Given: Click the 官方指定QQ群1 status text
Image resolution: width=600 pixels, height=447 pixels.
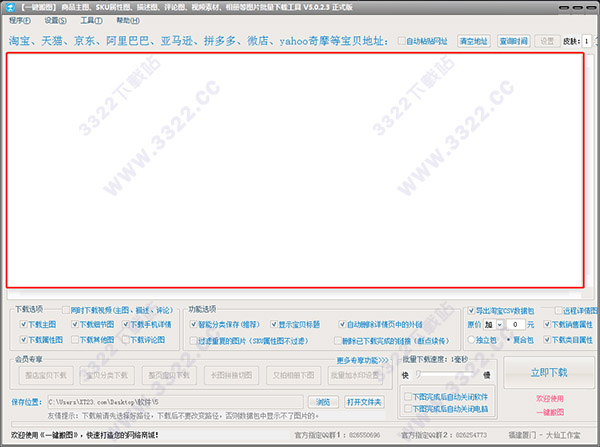Looking at the screenshot, I should tap(337, 435).
